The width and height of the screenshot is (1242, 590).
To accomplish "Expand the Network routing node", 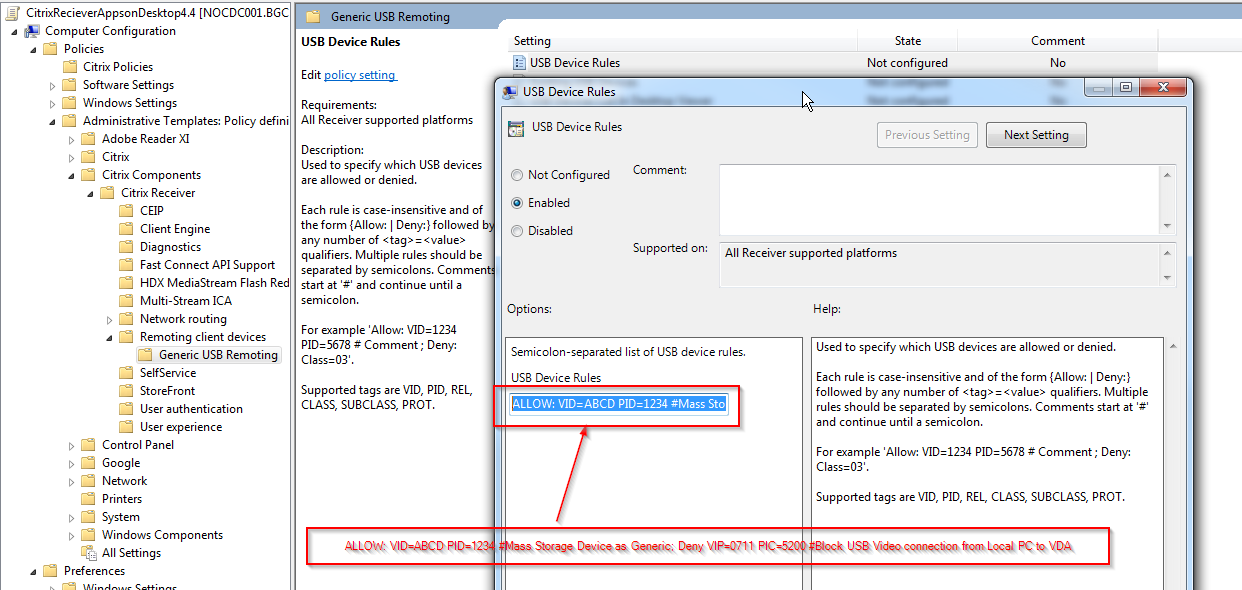I will point(109,320).
